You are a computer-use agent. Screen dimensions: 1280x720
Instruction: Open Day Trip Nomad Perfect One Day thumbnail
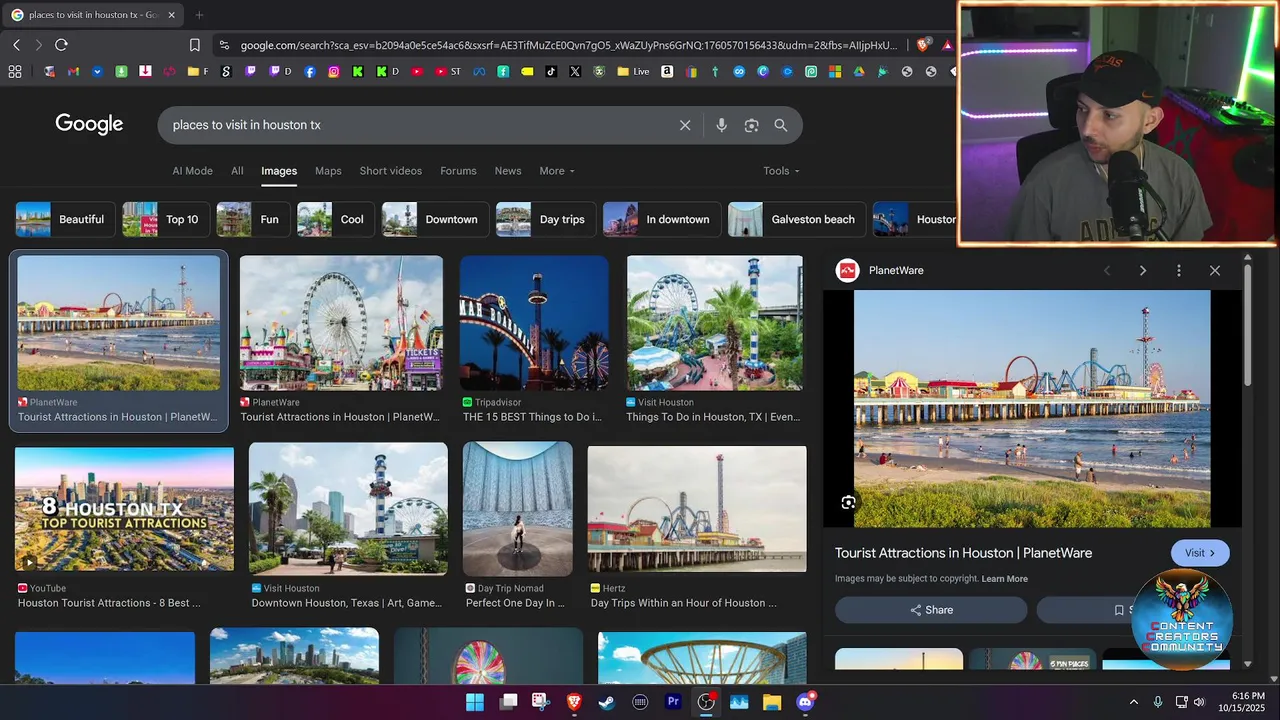517,509
